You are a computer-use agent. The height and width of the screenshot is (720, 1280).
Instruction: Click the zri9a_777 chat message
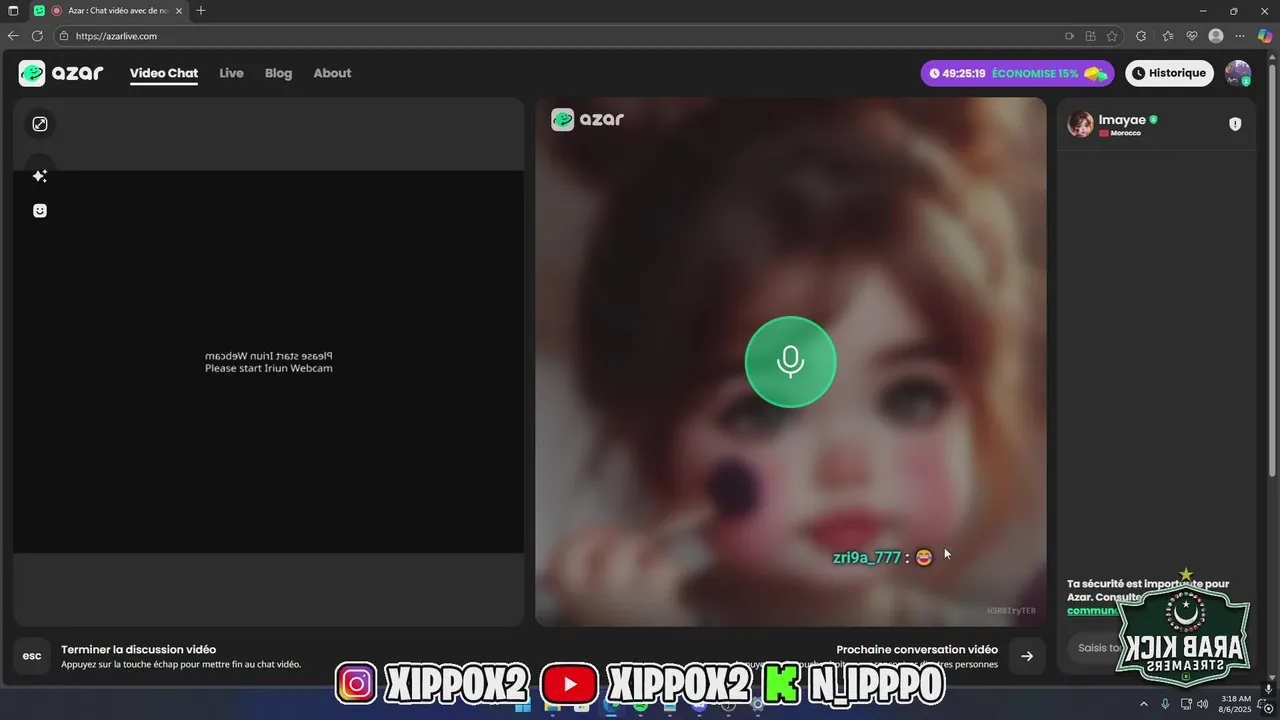[x=883, y=557]
